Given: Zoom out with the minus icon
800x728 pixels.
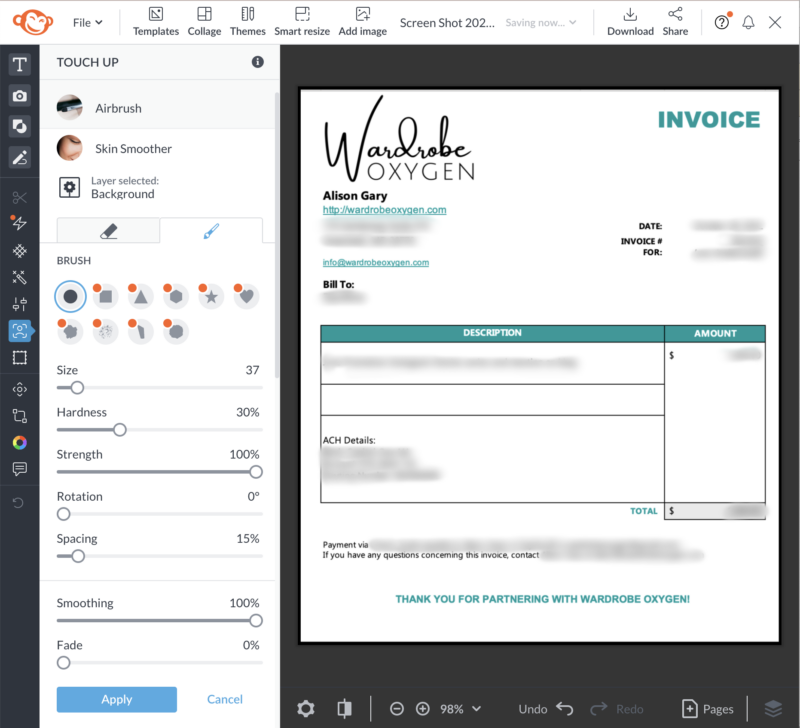Looking at the screenshot, I should coord(396,709).
